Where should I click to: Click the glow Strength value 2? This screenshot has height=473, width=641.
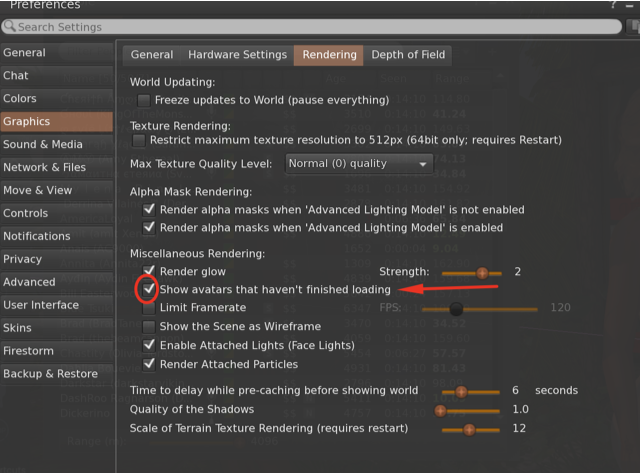coord(518,272)
